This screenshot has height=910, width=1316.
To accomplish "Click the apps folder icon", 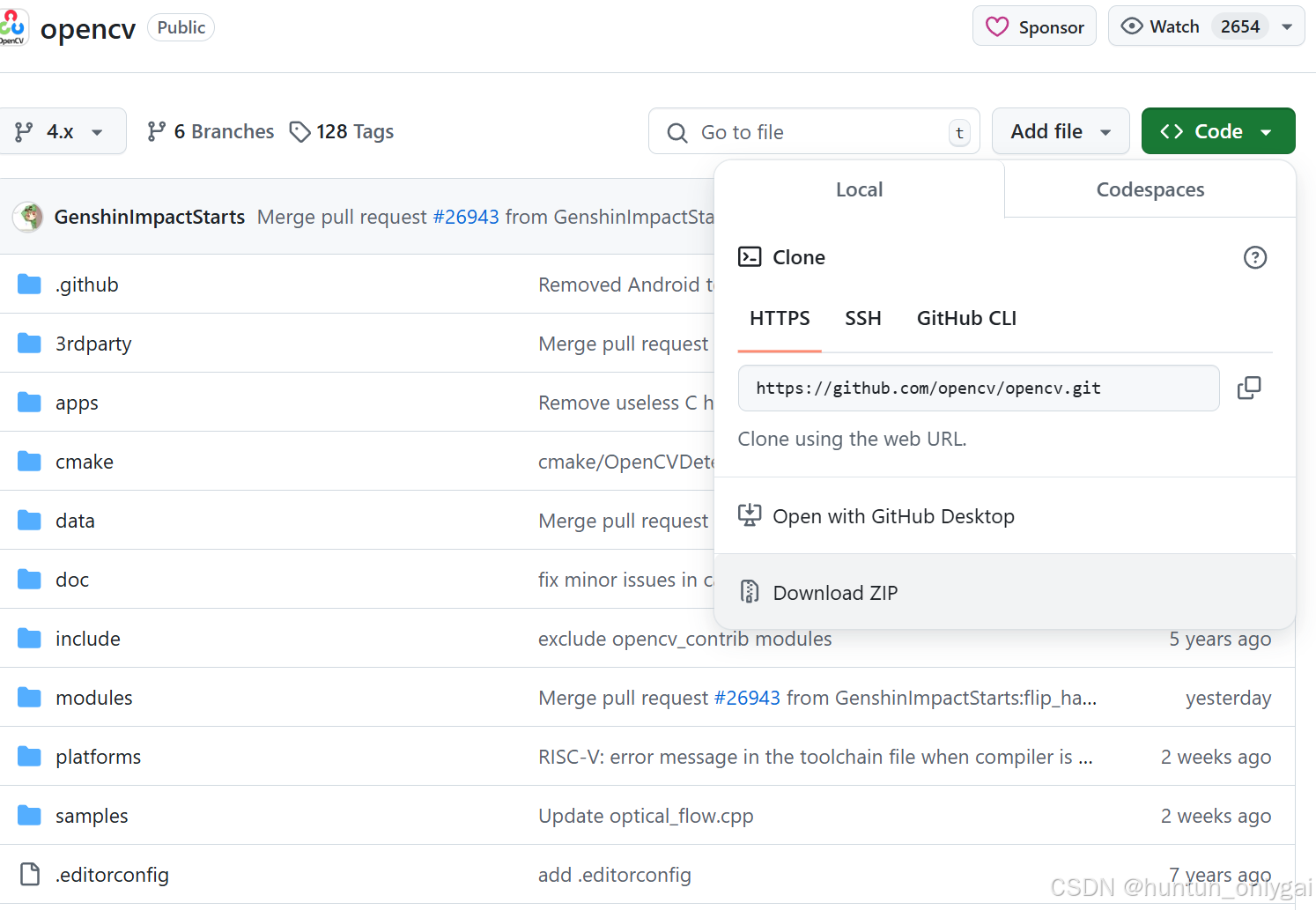I will point(29,402).
